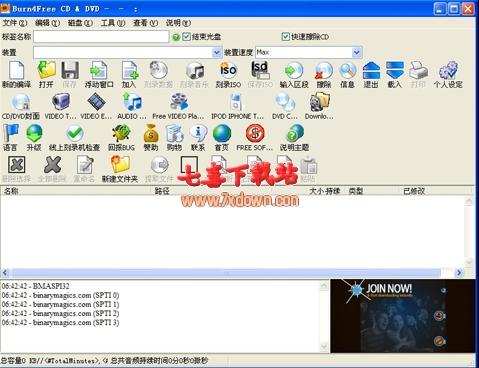Screen dimensions: 479x368
Task: Click into the label name text field
Action: (101, 36)
